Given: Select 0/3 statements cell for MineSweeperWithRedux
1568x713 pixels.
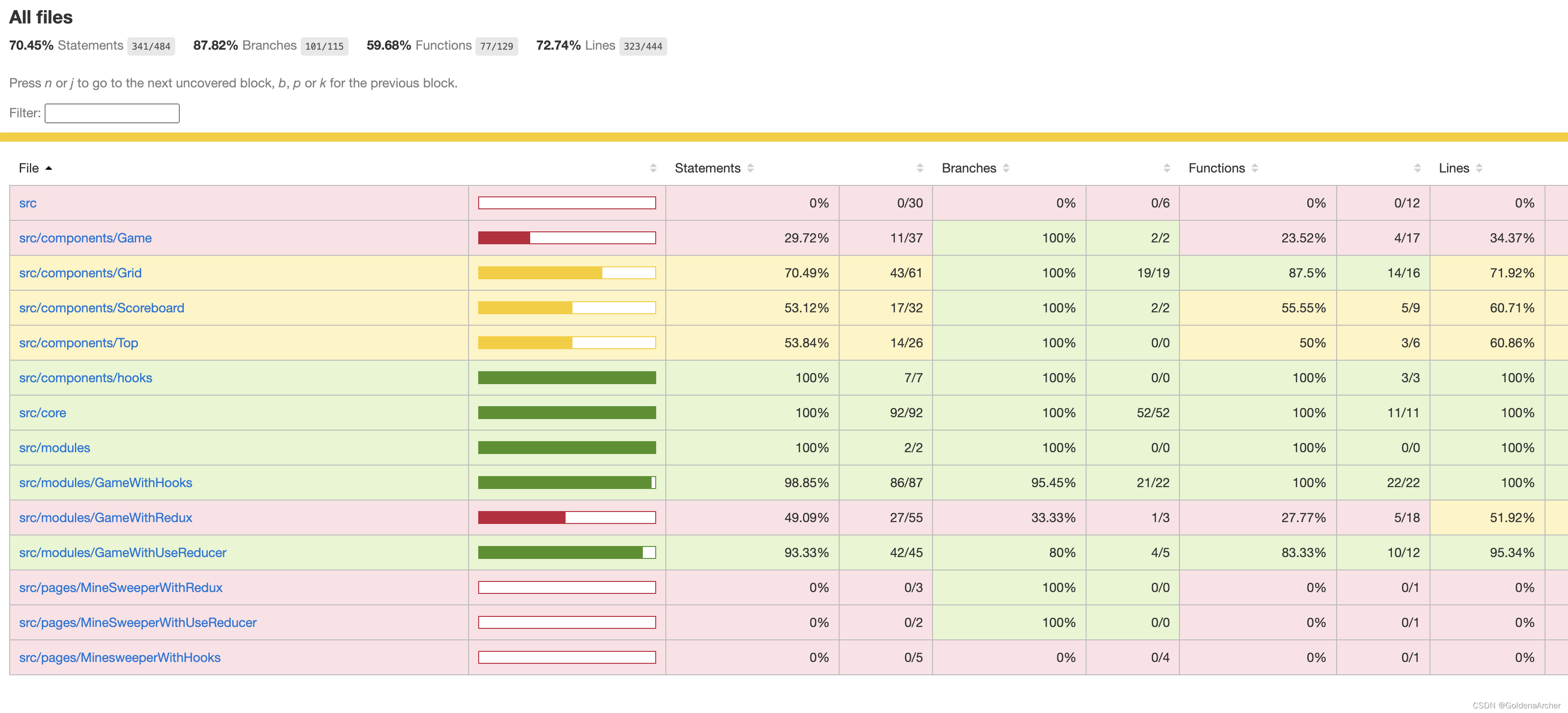Looking at the screenshot, I should pos(886,587).
